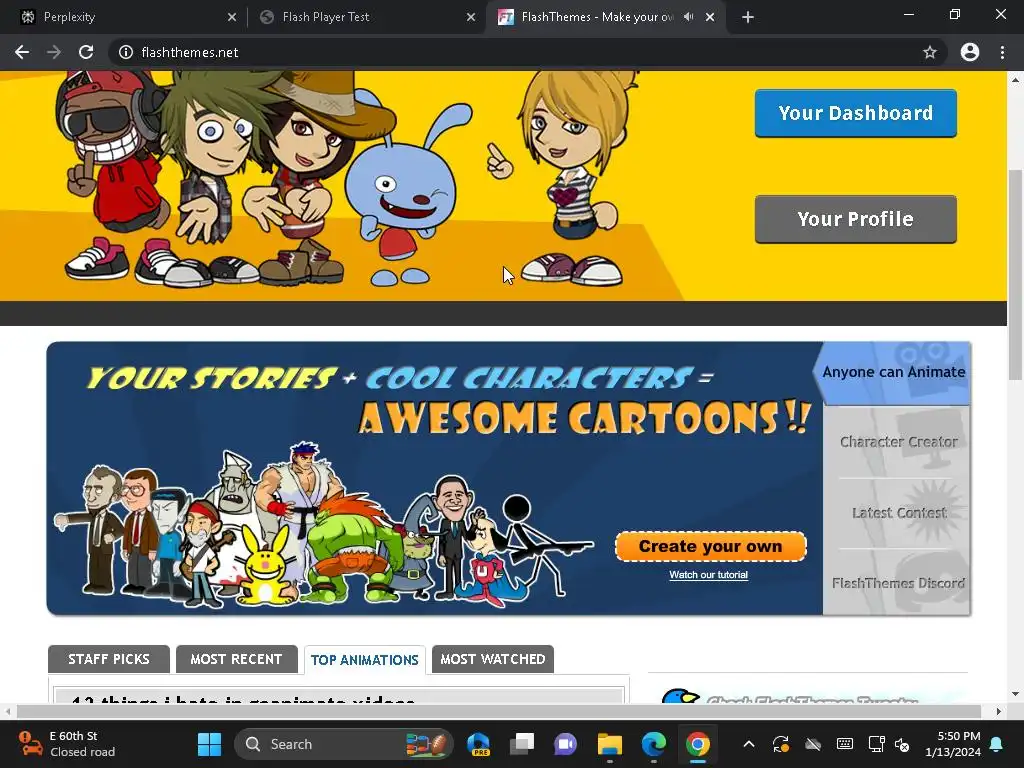Select the Top Animations tab
This screenshot has height=768, width=1024.
coord(364,660)
